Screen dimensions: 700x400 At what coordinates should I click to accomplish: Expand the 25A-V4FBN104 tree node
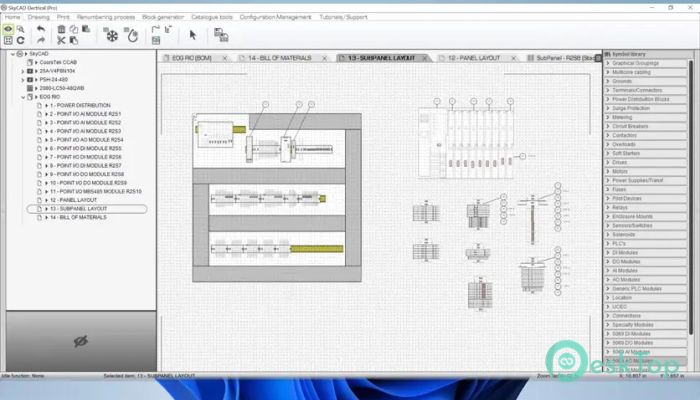[23, 71]
